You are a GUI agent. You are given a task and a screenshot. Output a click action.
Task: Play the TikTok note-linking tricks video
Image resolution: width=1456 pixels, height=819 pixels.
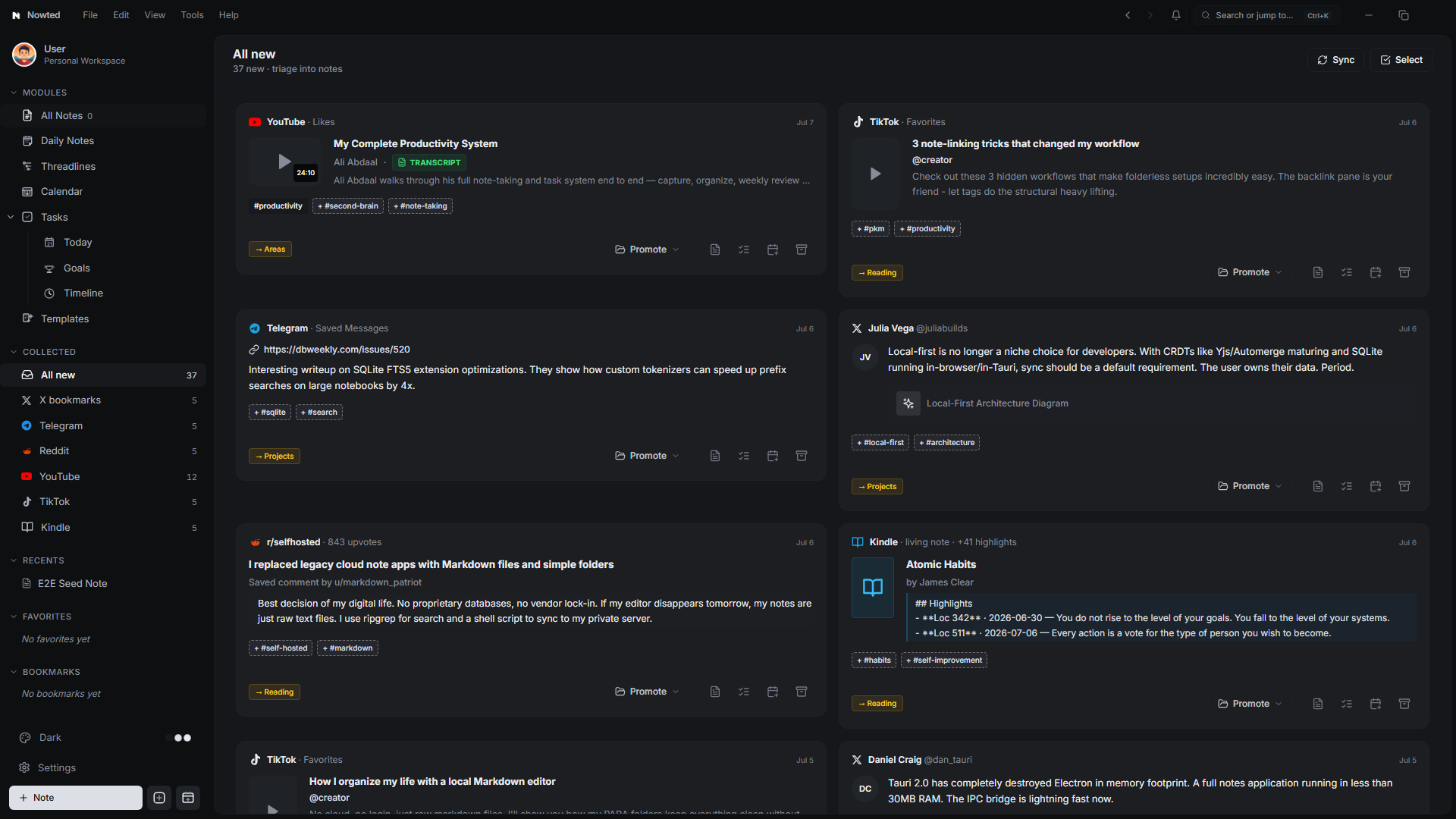click(875, 174)
